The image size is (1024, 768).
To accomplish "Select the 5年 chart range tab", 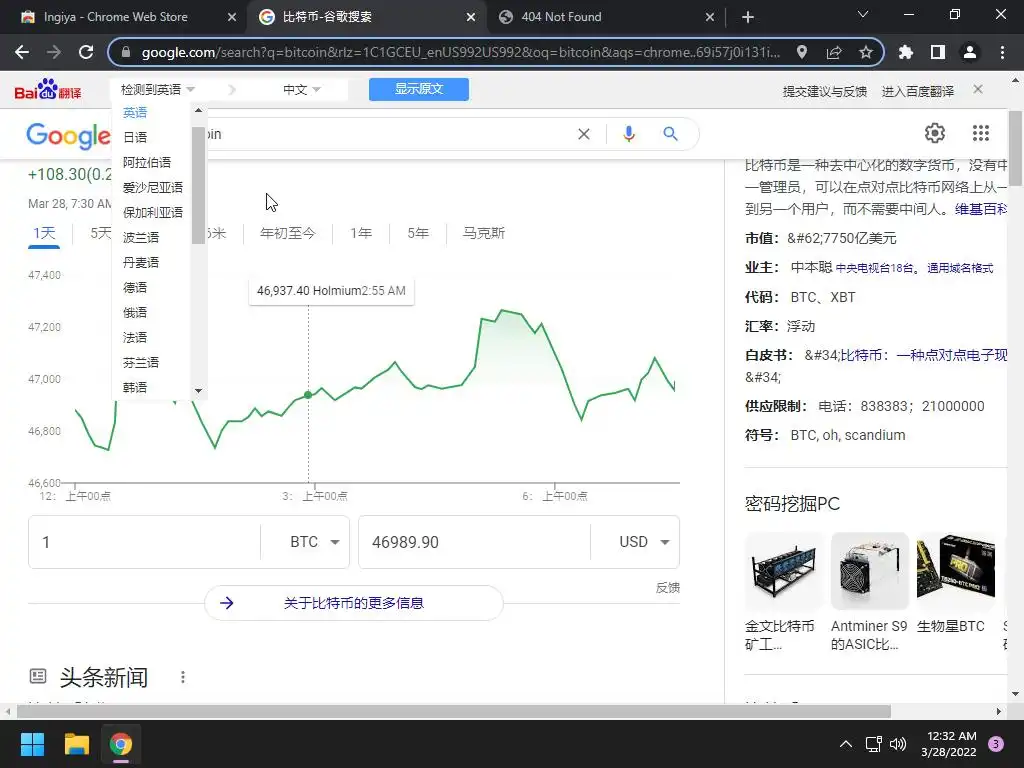I will (x=418, y=233).
